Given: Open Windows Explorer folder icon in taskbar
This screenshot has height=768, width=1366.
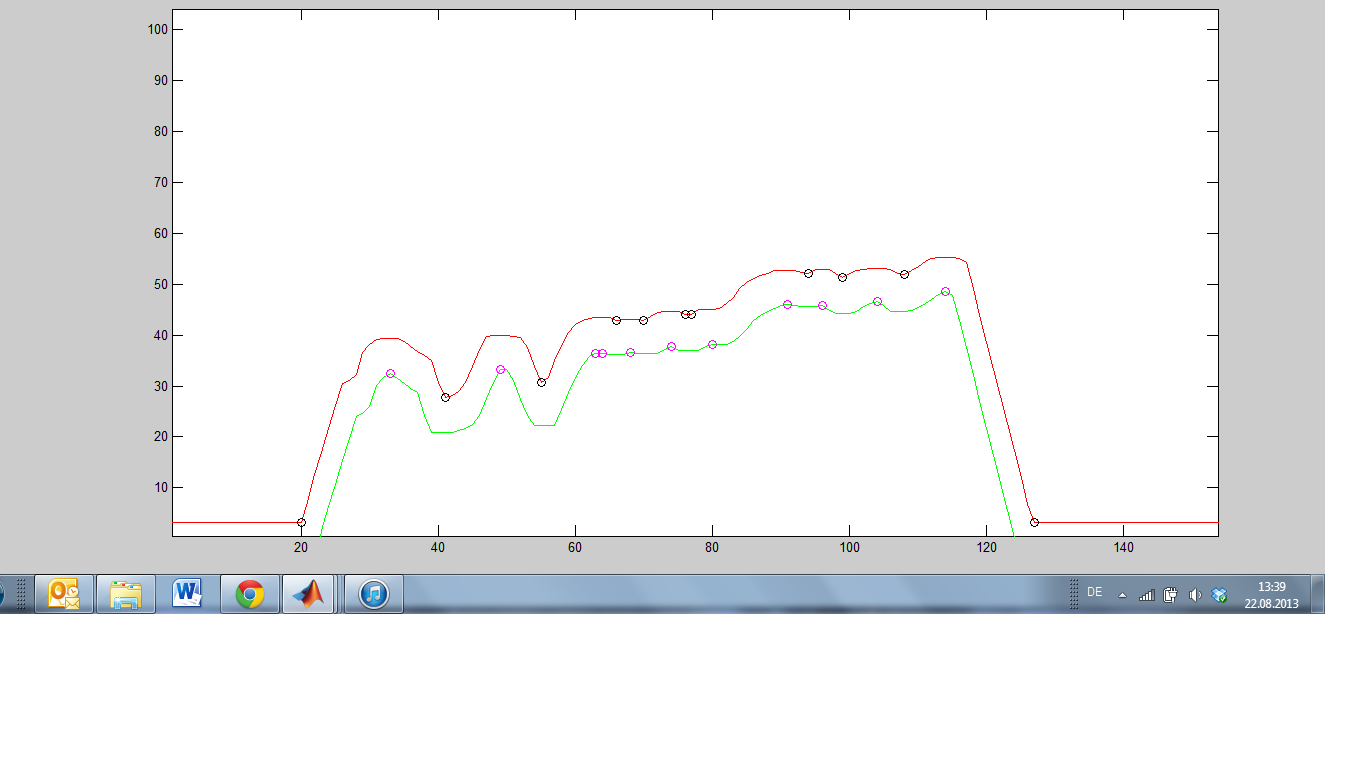Looking at the screenshot, I should click(x=126, y=594).
